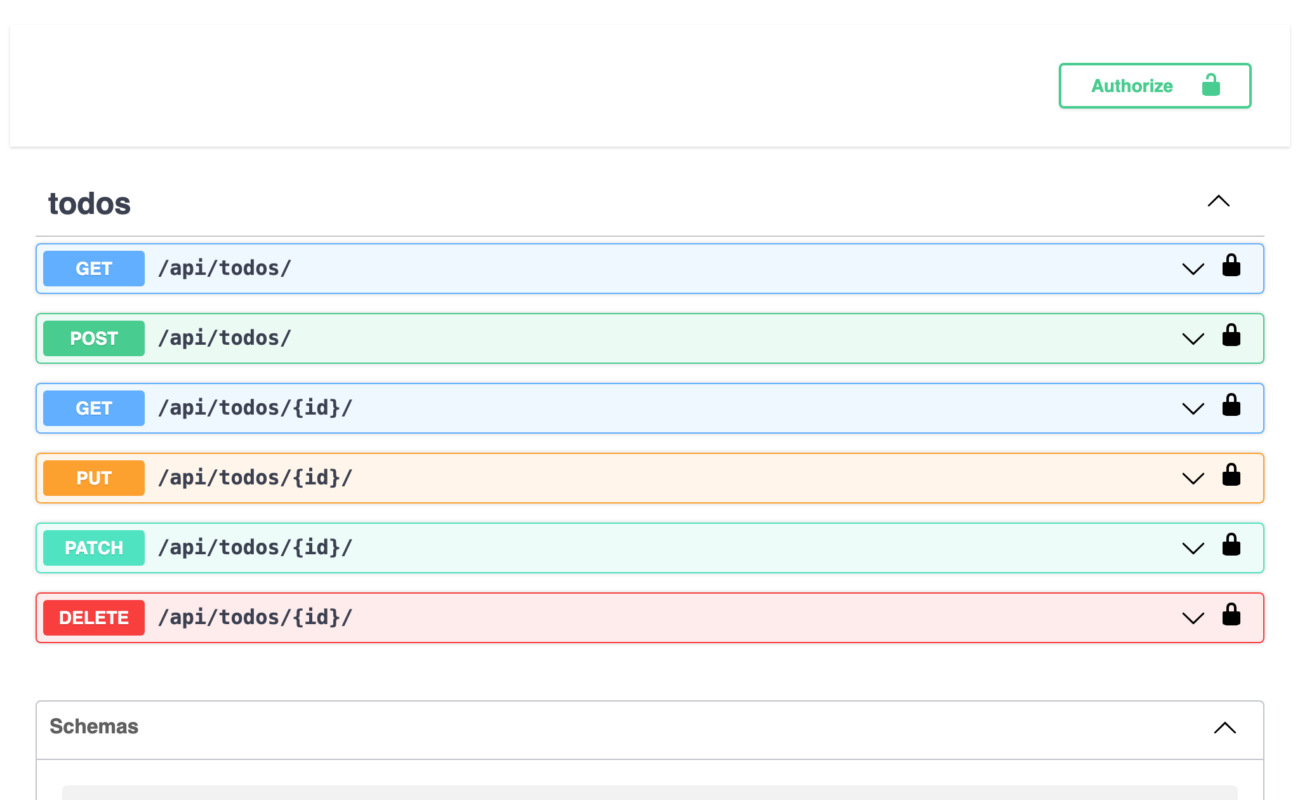Click the /api/todos/ path in the POST row
The image size is (1300, 800).
225,338
